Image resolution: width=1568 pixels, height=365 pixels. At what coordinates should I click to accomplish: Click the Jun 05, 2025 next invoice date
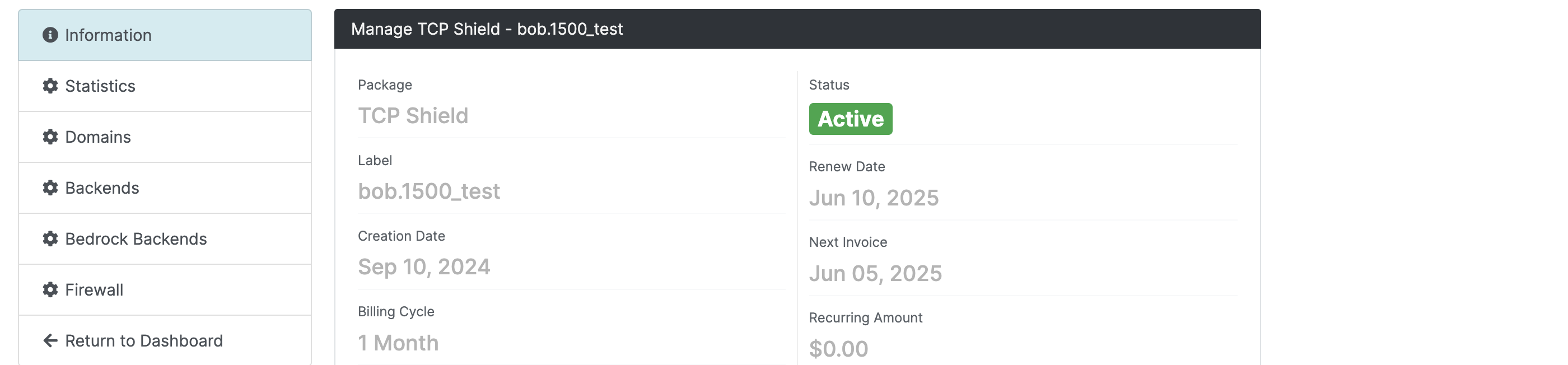tap(875, 274)
